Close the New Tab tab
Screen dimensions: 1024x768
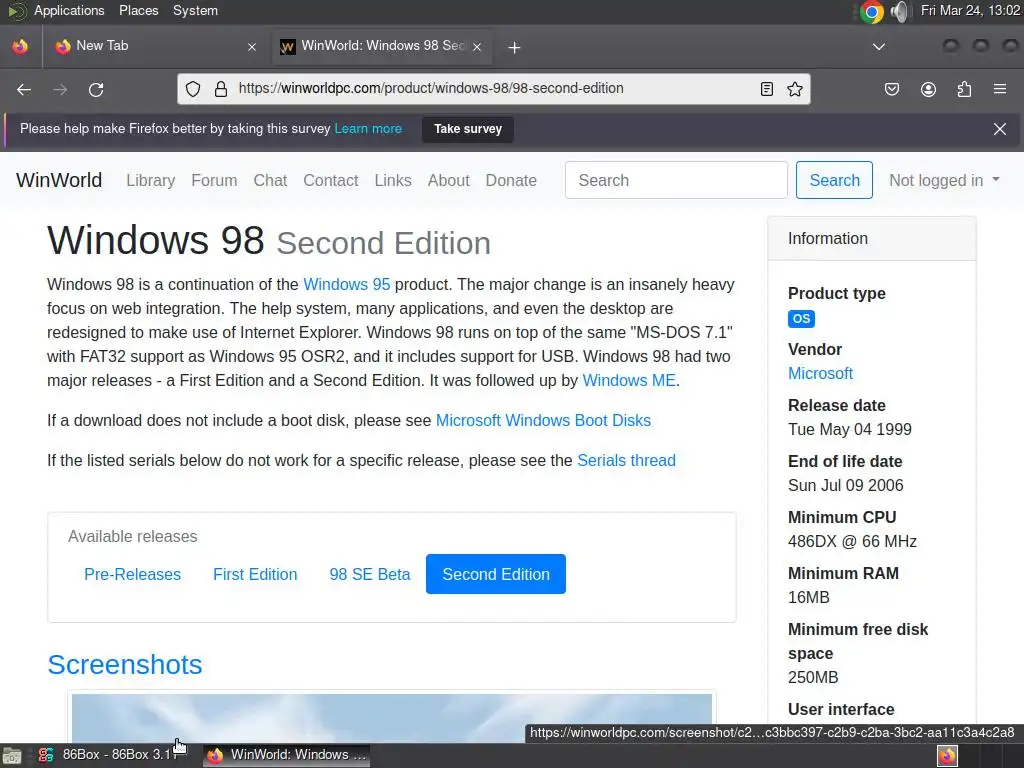[252, 47]
